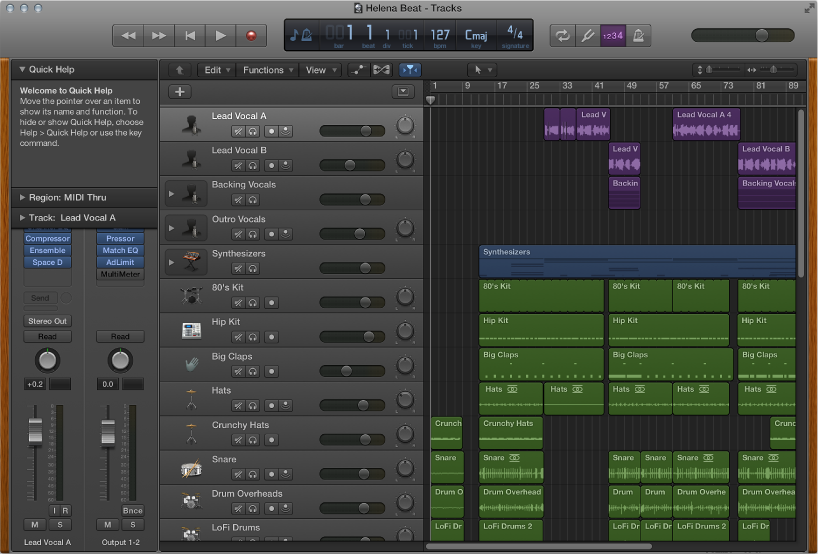Open the tuner icon in control bar
Image resolution: width=818 pixels, height=556 pixels.
tap(587, 36)
